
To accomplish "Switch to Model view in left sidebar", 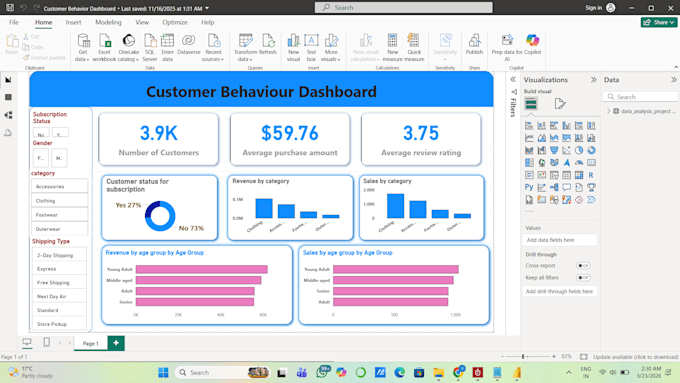I will (x=8, y=115).
